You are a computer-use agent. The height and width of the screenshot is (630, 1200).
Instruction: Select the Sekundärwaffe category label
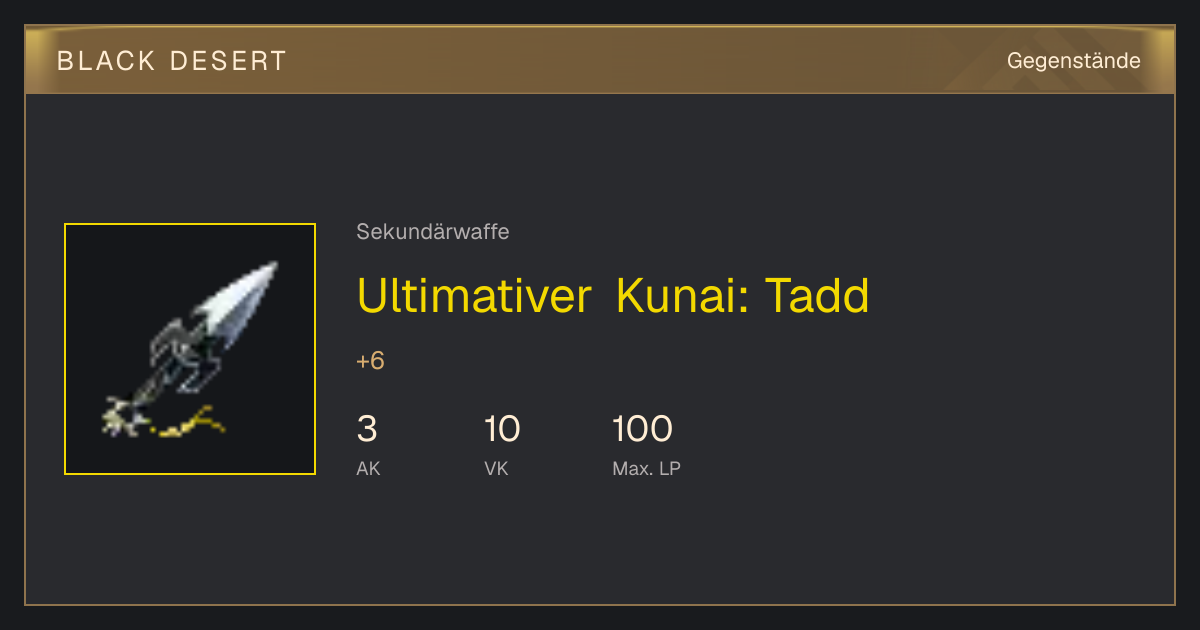tap(433, 232)
